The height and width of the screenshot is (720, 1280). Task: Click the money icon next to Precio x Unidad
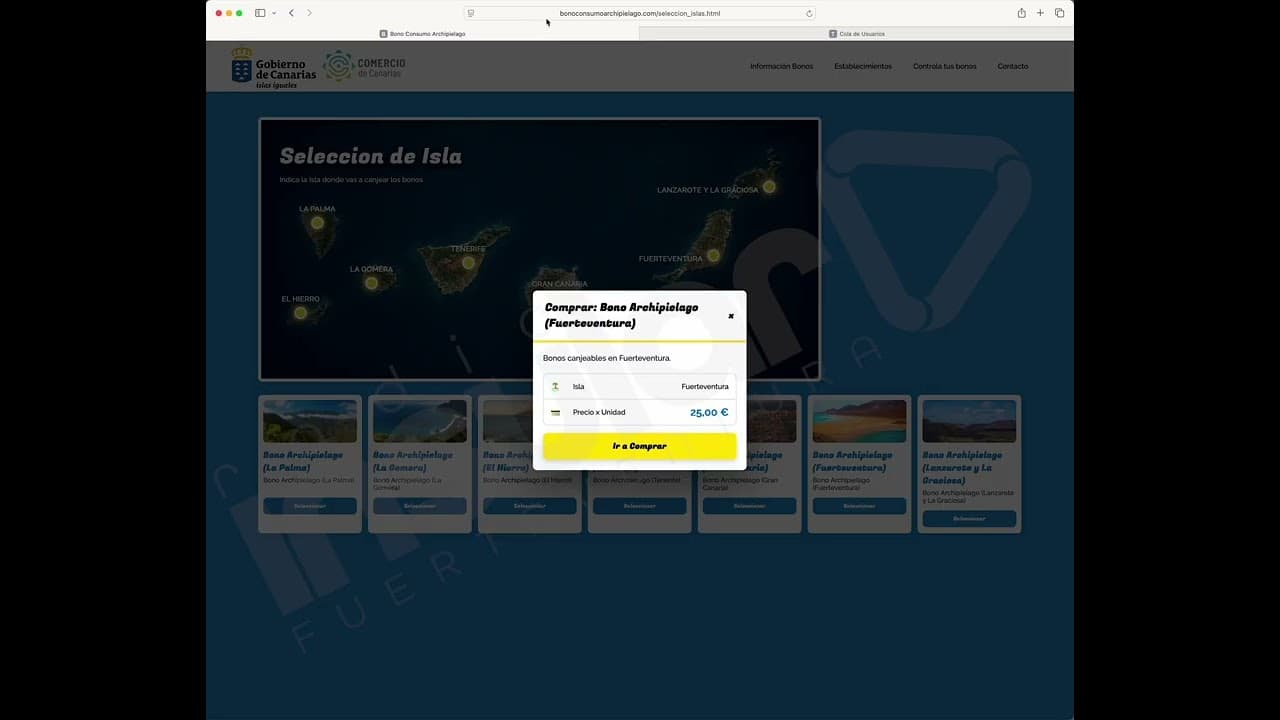[x=555, y=412]
